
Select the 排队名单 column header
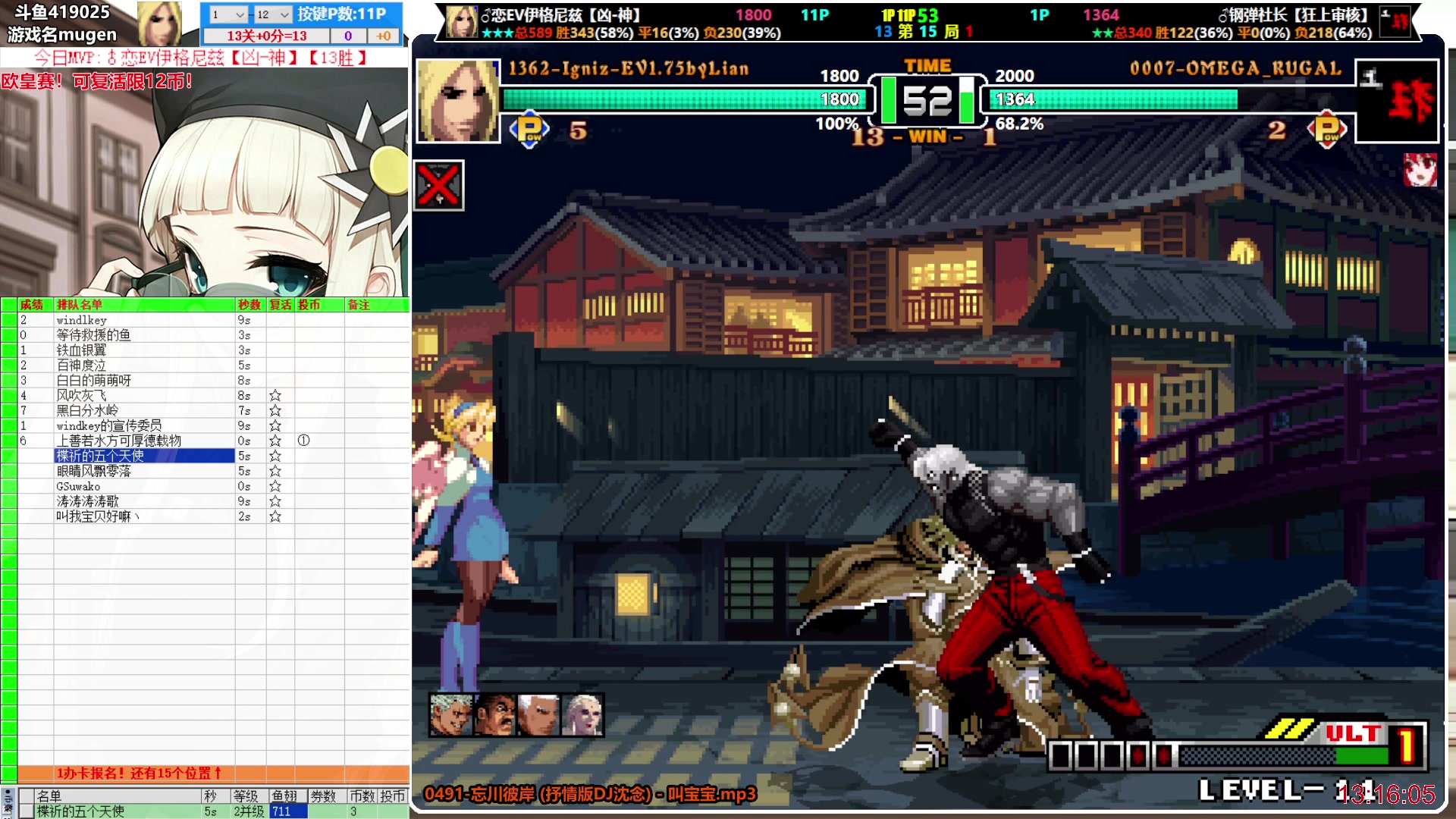click(80, 305)
